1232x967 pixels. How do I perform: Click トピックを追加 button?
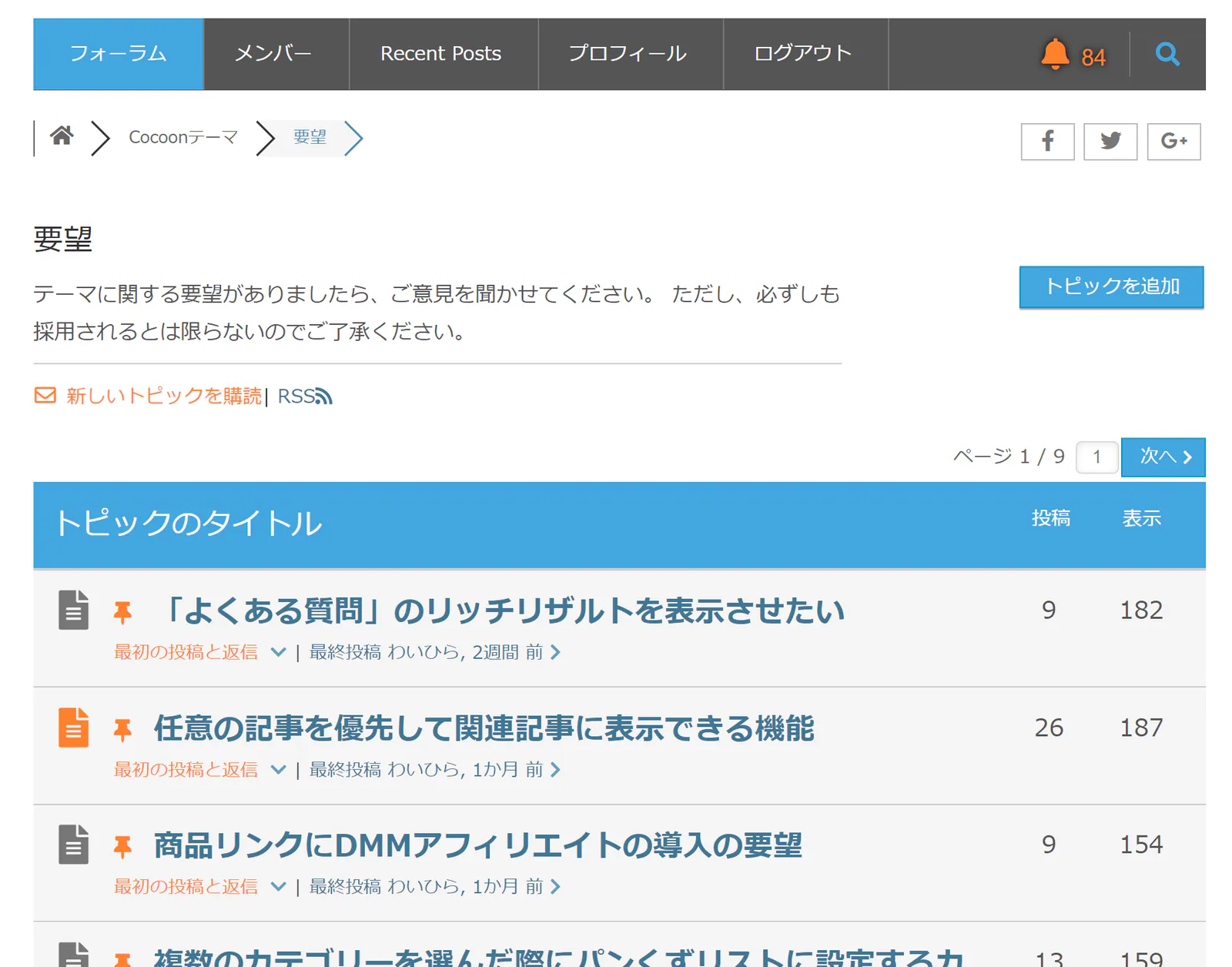(1111, 286)
